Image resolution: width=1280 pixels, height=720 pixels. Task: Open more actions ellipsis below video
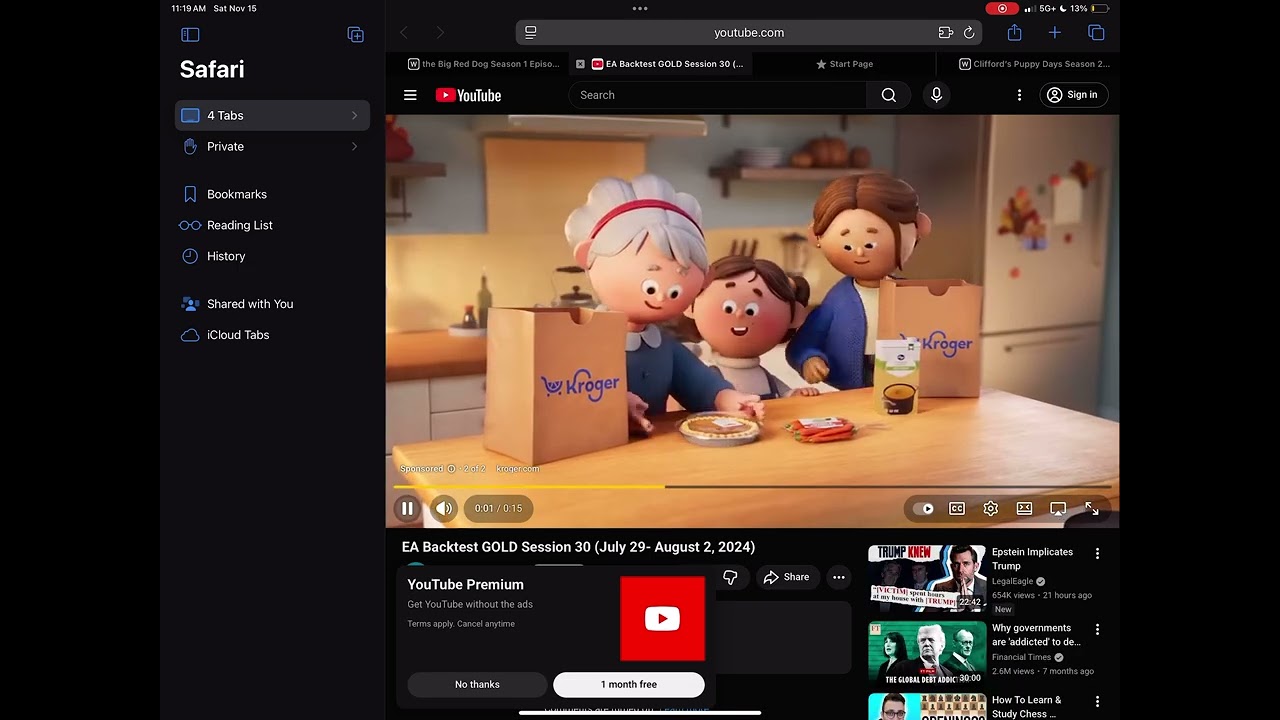[x=838, y=577]
